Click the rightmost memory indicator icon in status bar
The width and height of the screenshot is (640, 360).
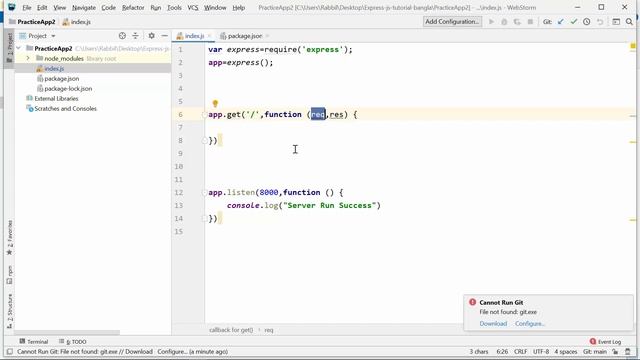click(628, 351)
